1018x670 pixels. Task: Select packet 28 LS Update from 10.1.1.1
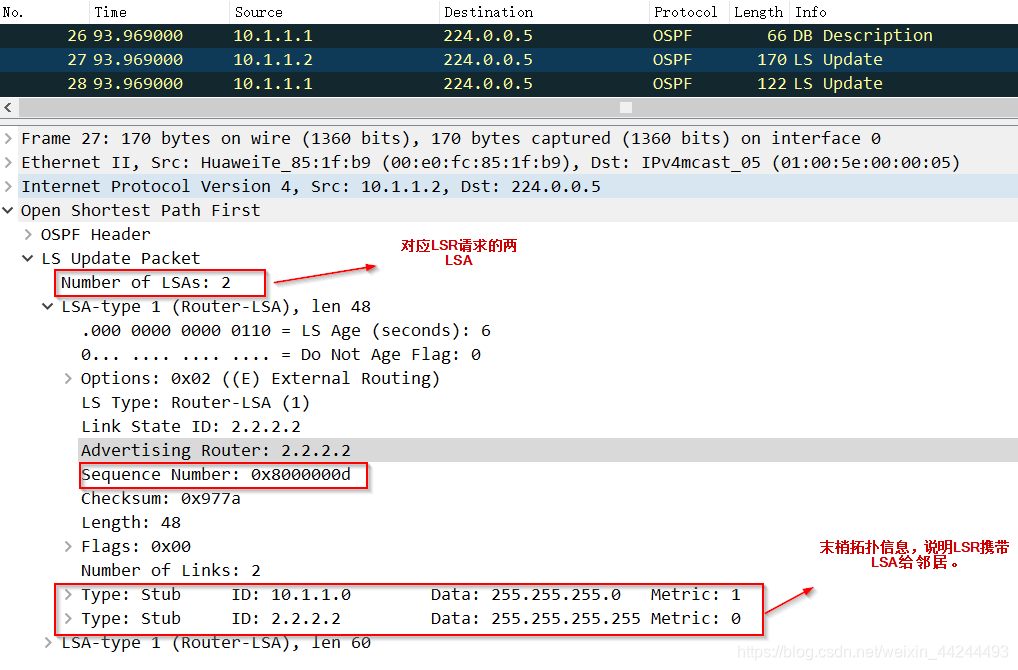[x=509, y=84]
